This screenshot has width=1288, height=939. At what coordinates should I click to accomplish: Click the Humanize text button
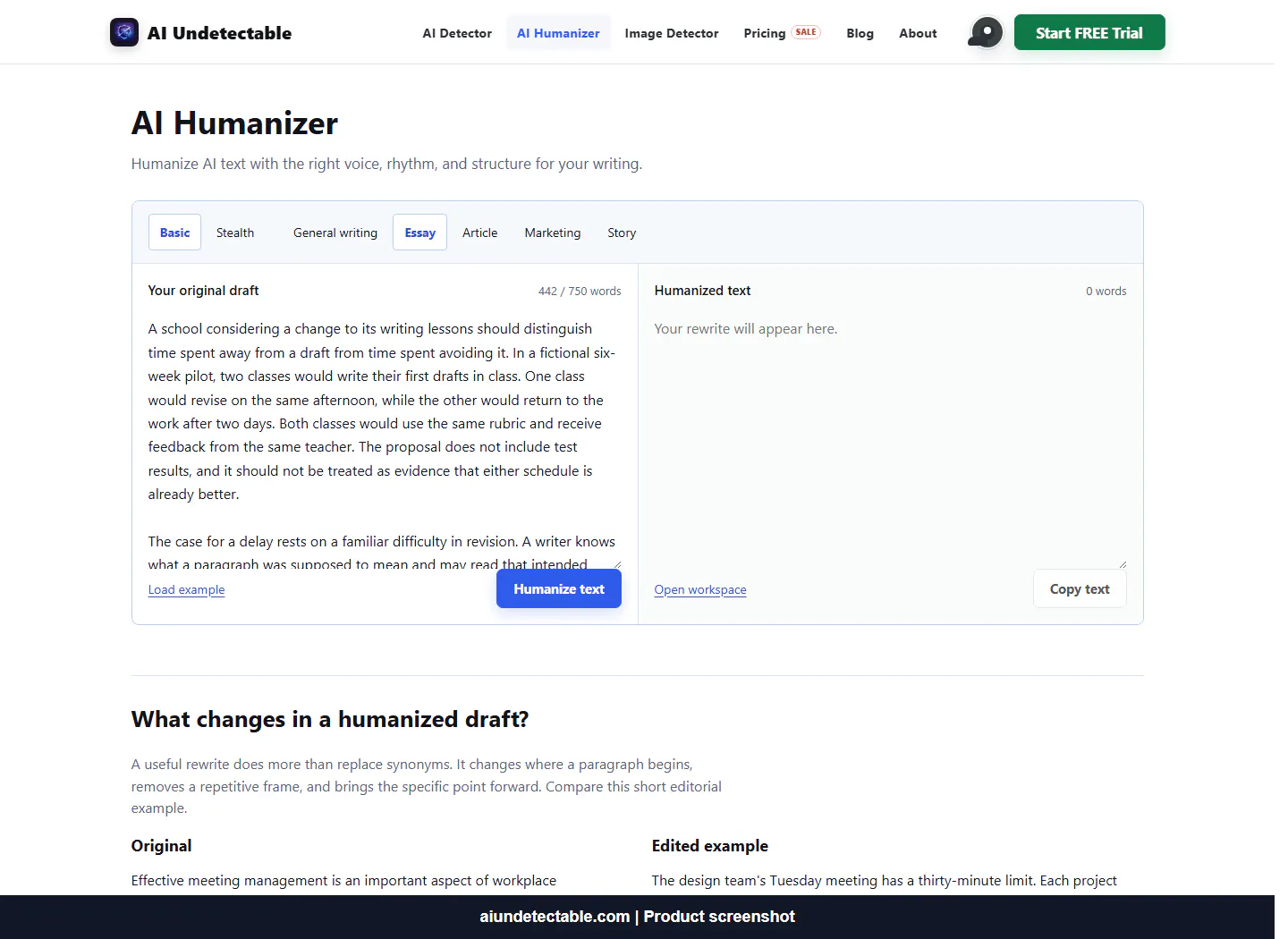559,588
